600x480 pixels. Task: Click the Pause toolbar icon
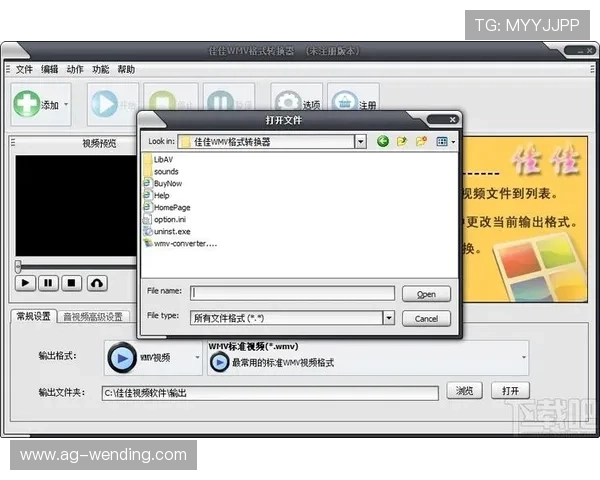[220, 101]
